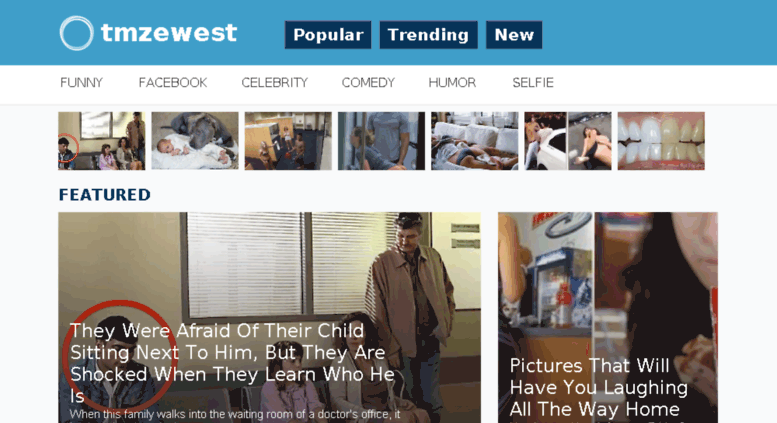Open the Trending section
The width and height of the screenshot is (777, 423).
click(x=429, y=35)
